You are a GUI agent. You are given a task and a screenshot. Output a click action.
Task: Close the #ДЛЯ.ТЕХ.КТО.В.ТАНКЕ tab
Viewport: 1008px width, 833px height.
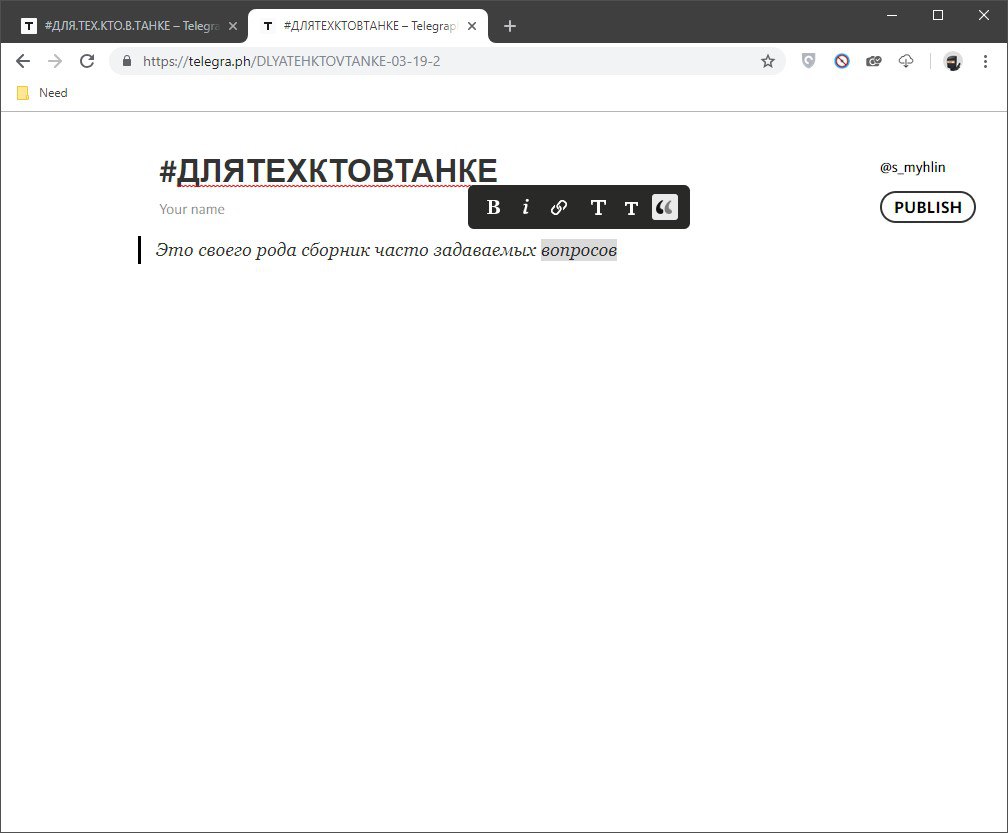pos(233,26)
